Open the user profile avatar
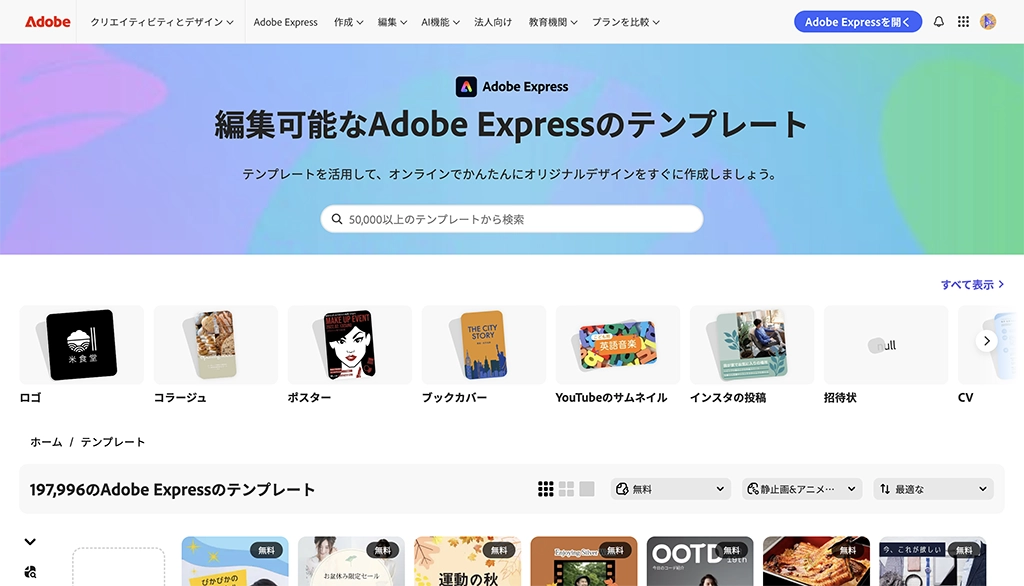The height and width of the screenshot is (586, 1024). 988,21
